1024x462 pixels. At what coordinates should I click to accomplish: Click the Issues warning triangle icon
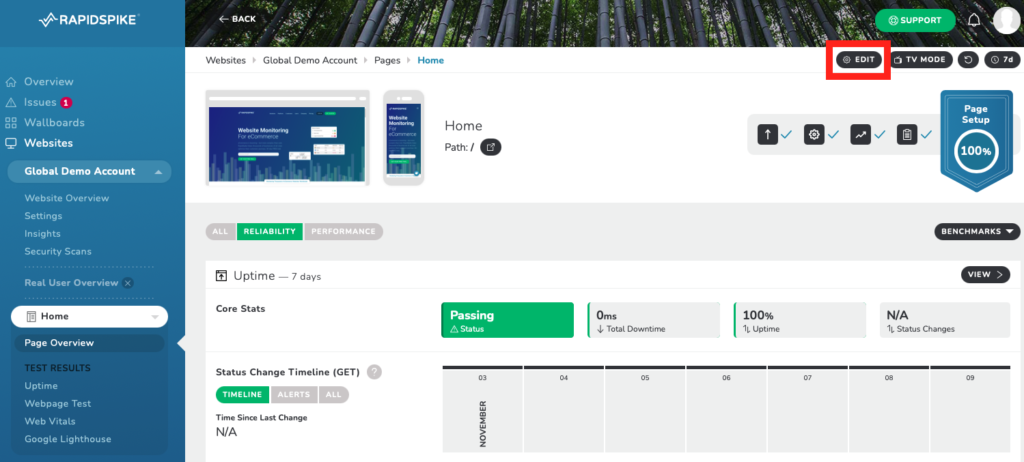(10, 103)
